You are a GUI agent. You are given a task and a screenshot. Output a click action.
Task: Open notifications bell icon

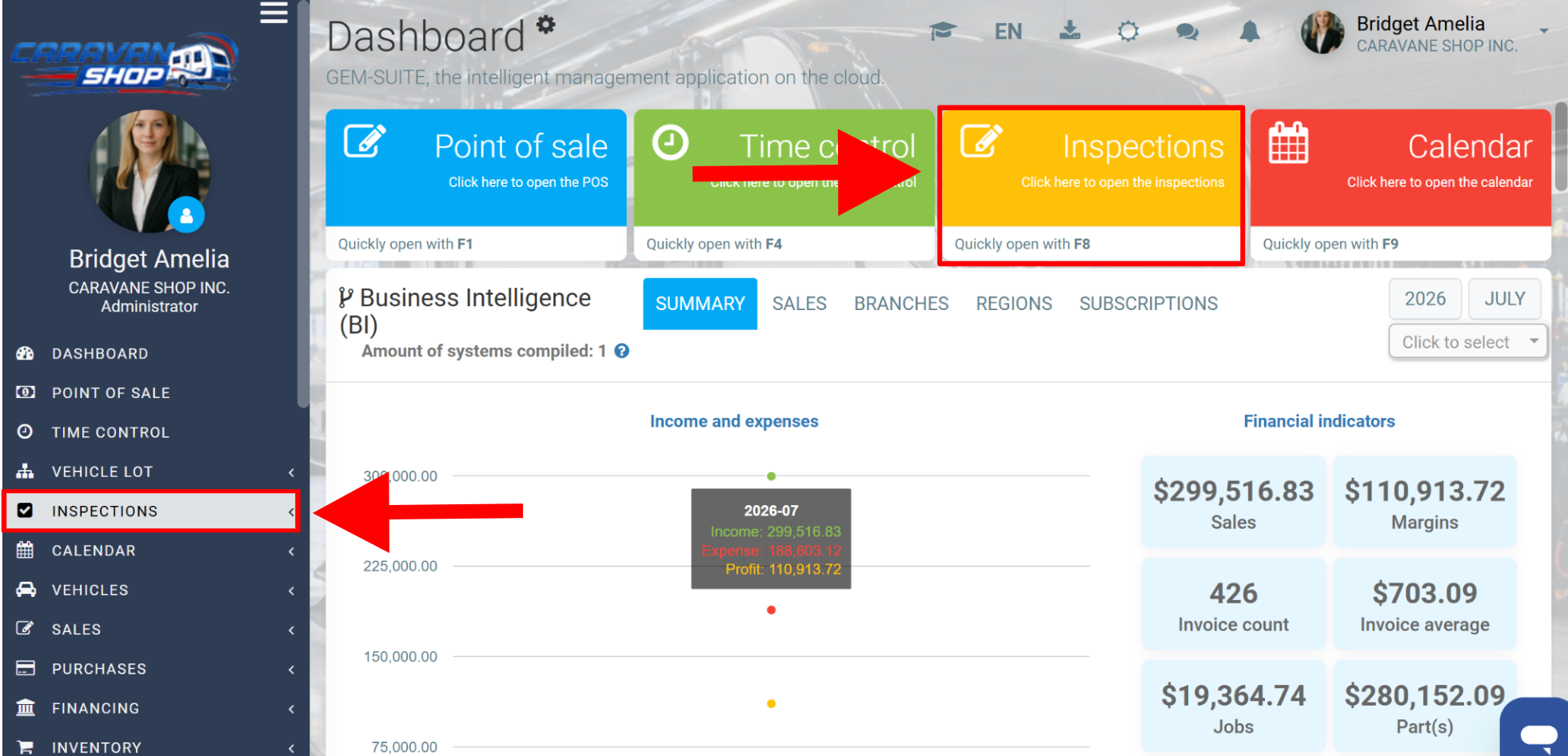point(1250,32)
